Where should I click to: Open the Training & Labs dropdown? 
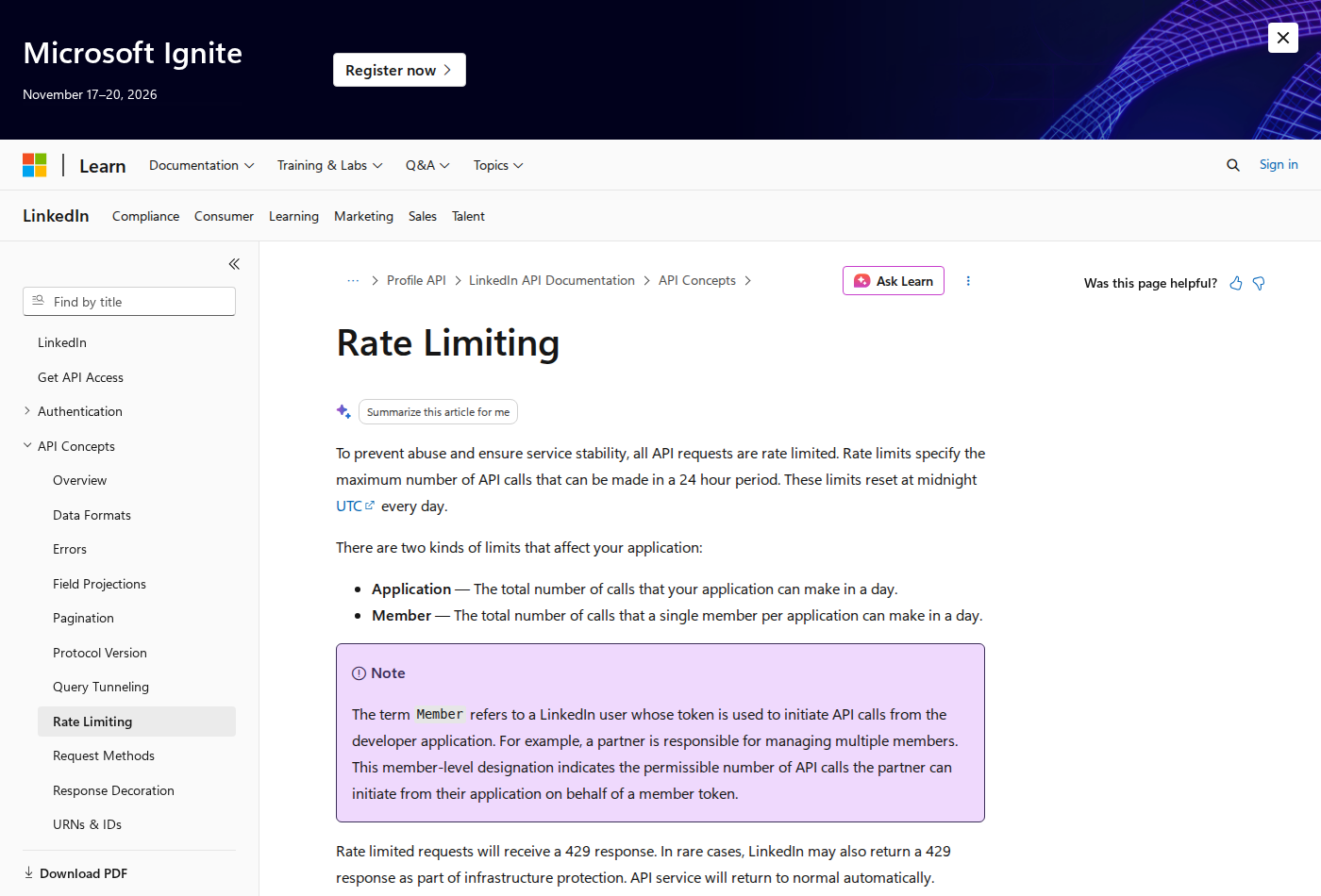click(330, 165)
